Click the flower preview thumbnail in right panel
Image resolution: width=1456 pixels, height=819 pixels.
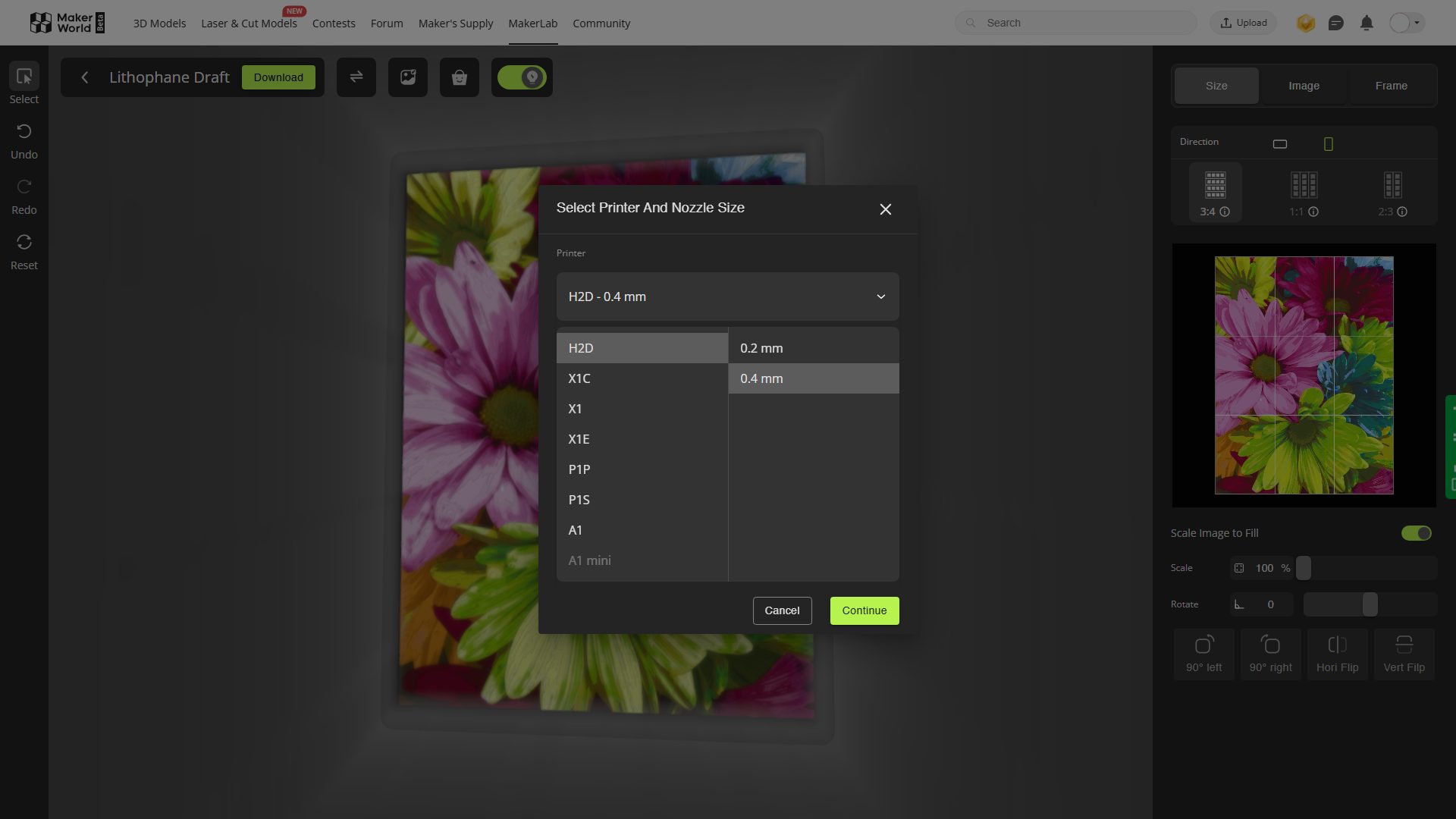tap(1304, 375)
